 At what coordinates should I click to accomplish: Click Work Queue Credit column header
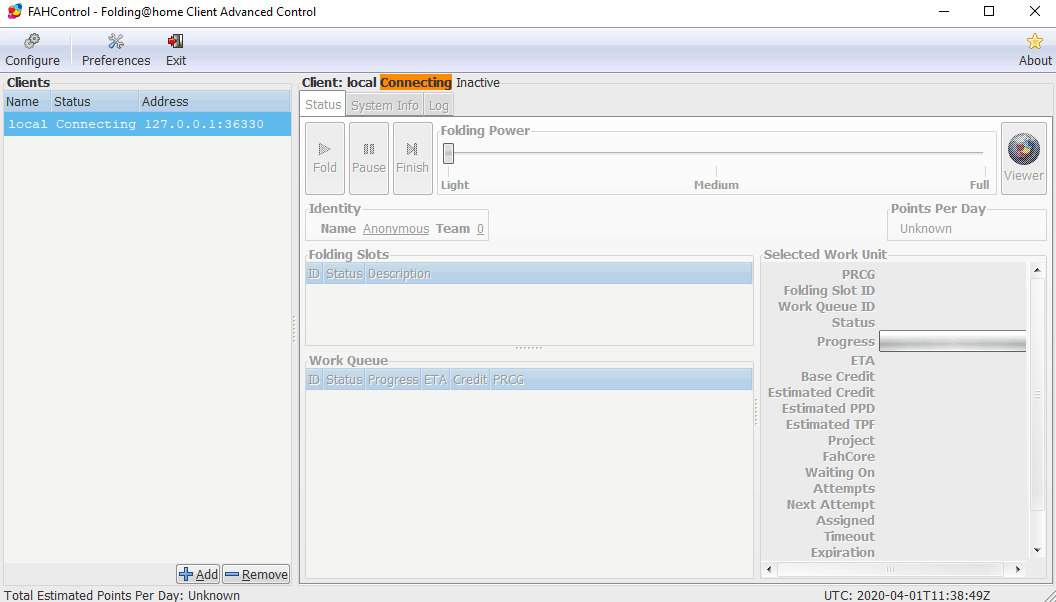click(x=469, y=380)
